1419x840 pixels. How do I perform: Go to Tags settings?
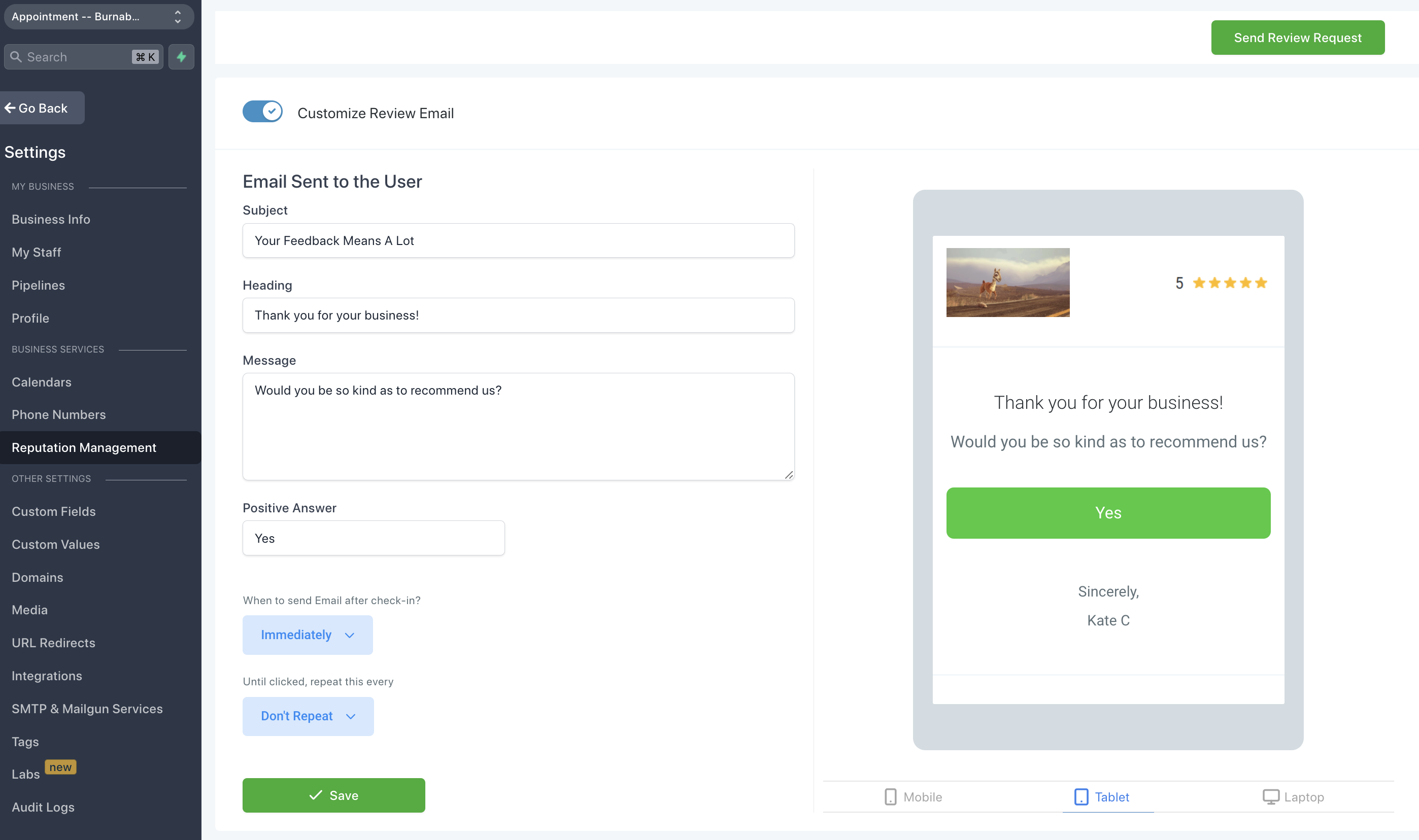pos(25,742)
